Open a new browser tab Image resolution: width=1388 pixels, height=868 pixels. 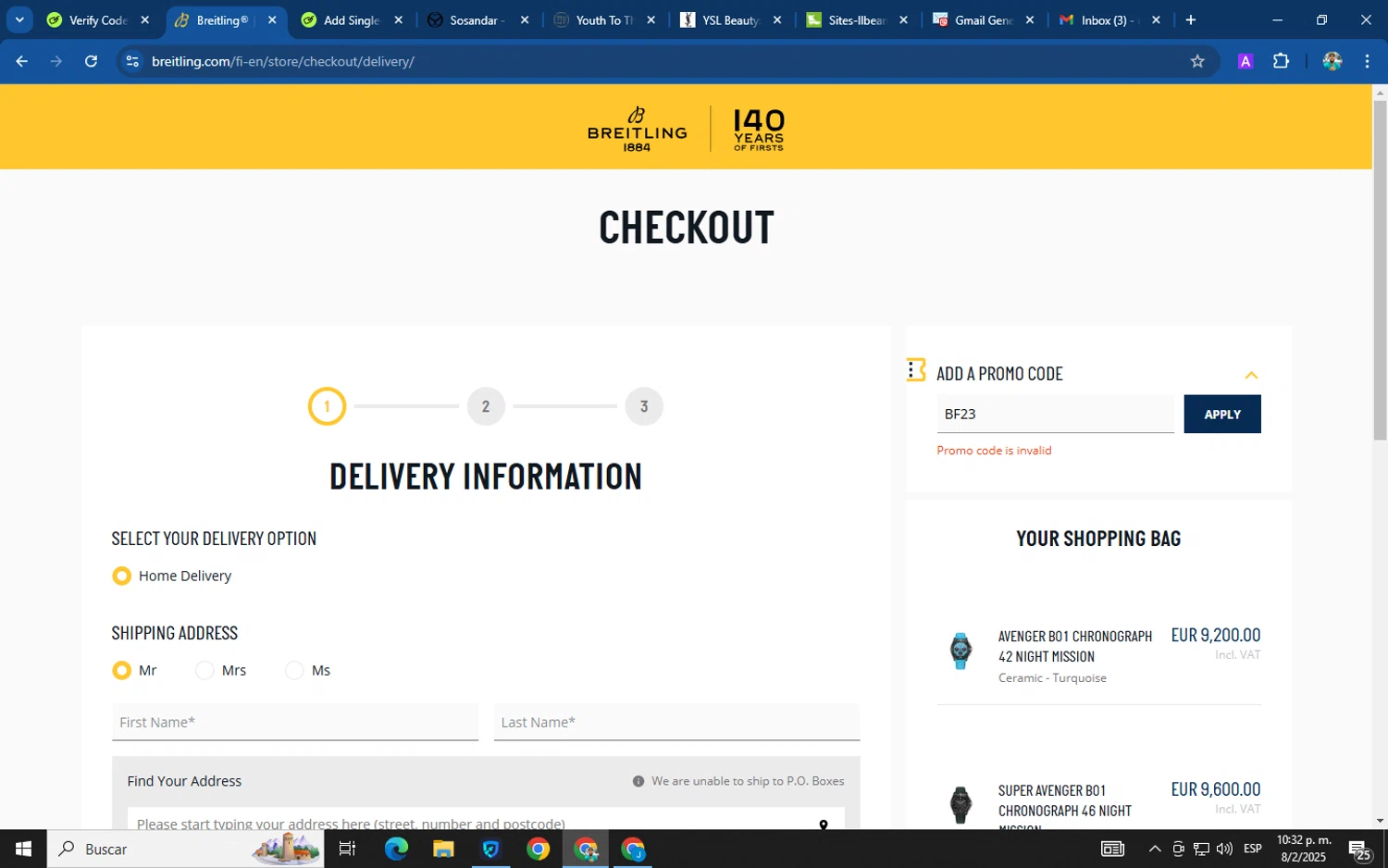pyautogui.click(x=1191, y=19)
